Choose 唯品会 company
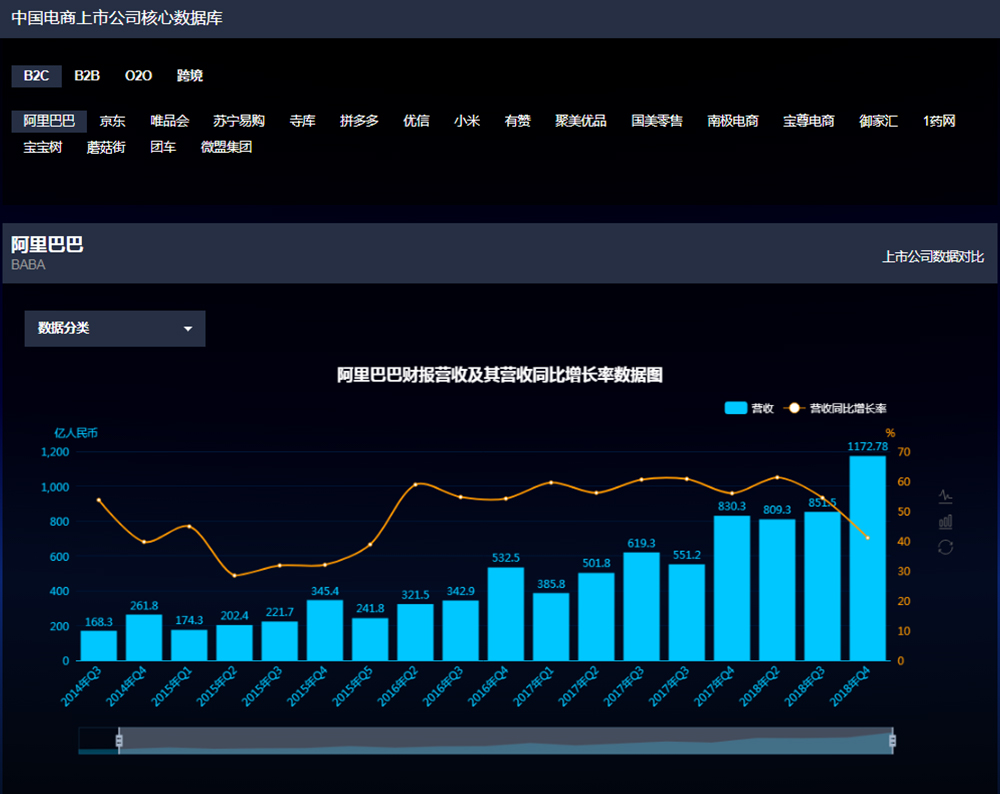Viewport: 1000px width, 794px height. (x=170, y=121)
